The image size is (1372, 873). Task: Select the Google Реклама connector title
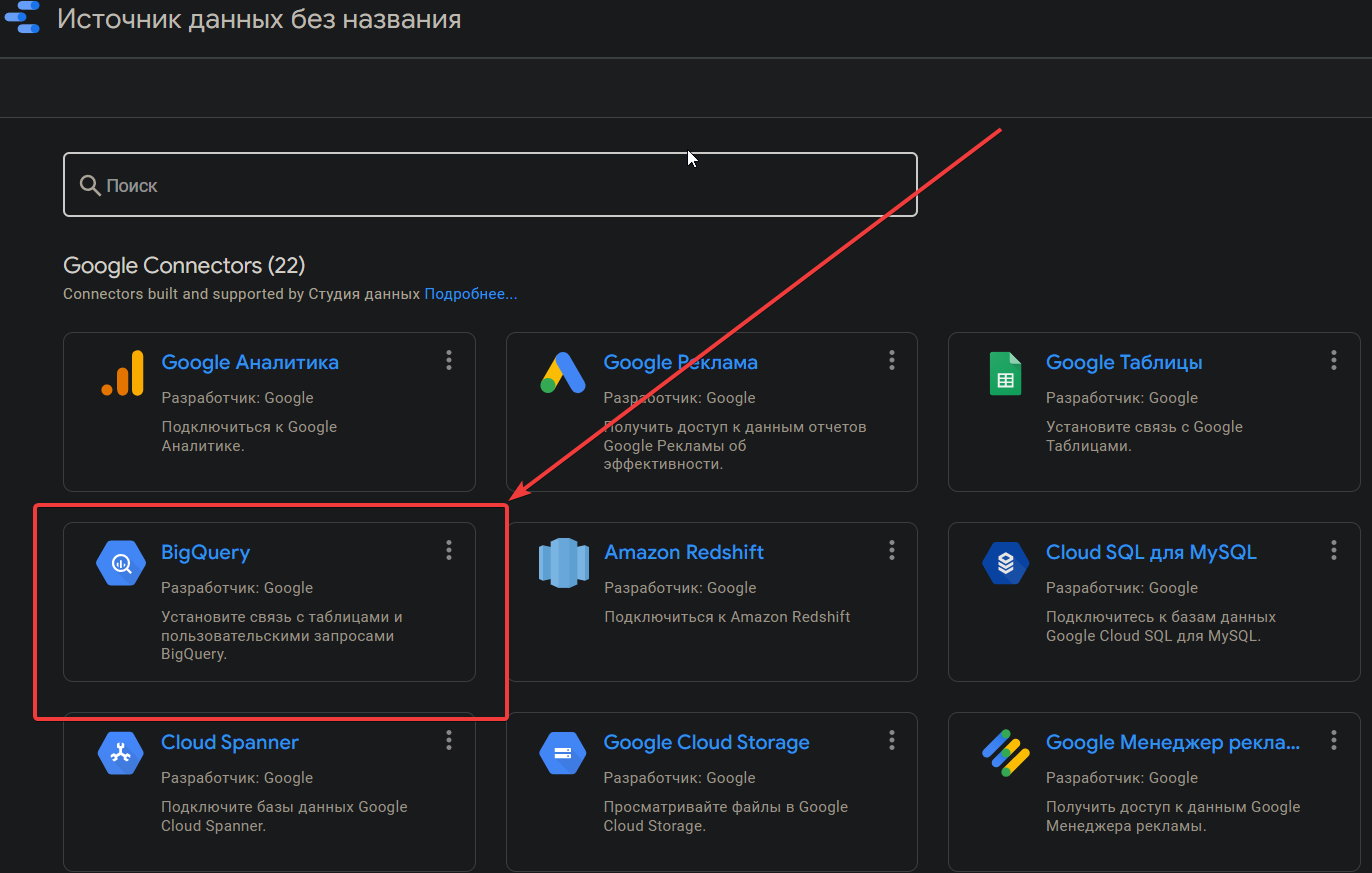(681, 362)
